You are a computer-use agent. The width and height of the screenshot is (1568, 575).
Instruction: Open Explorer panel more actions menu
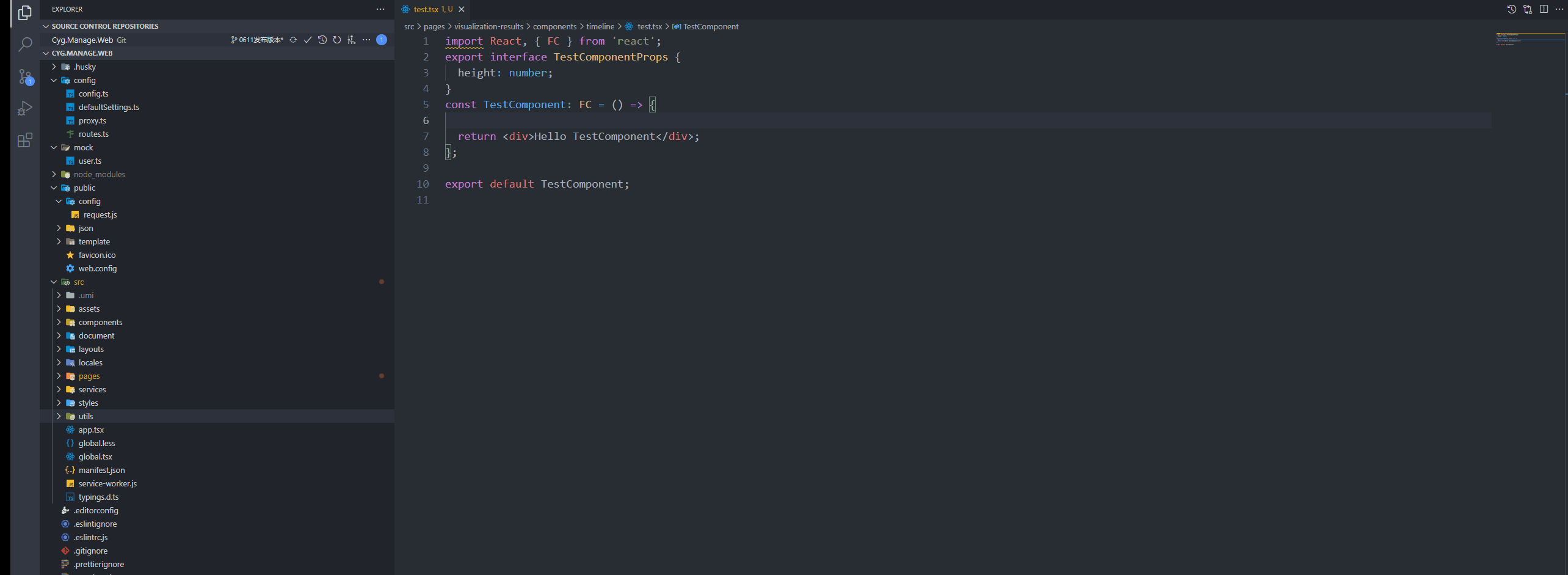tap(380, 9)
